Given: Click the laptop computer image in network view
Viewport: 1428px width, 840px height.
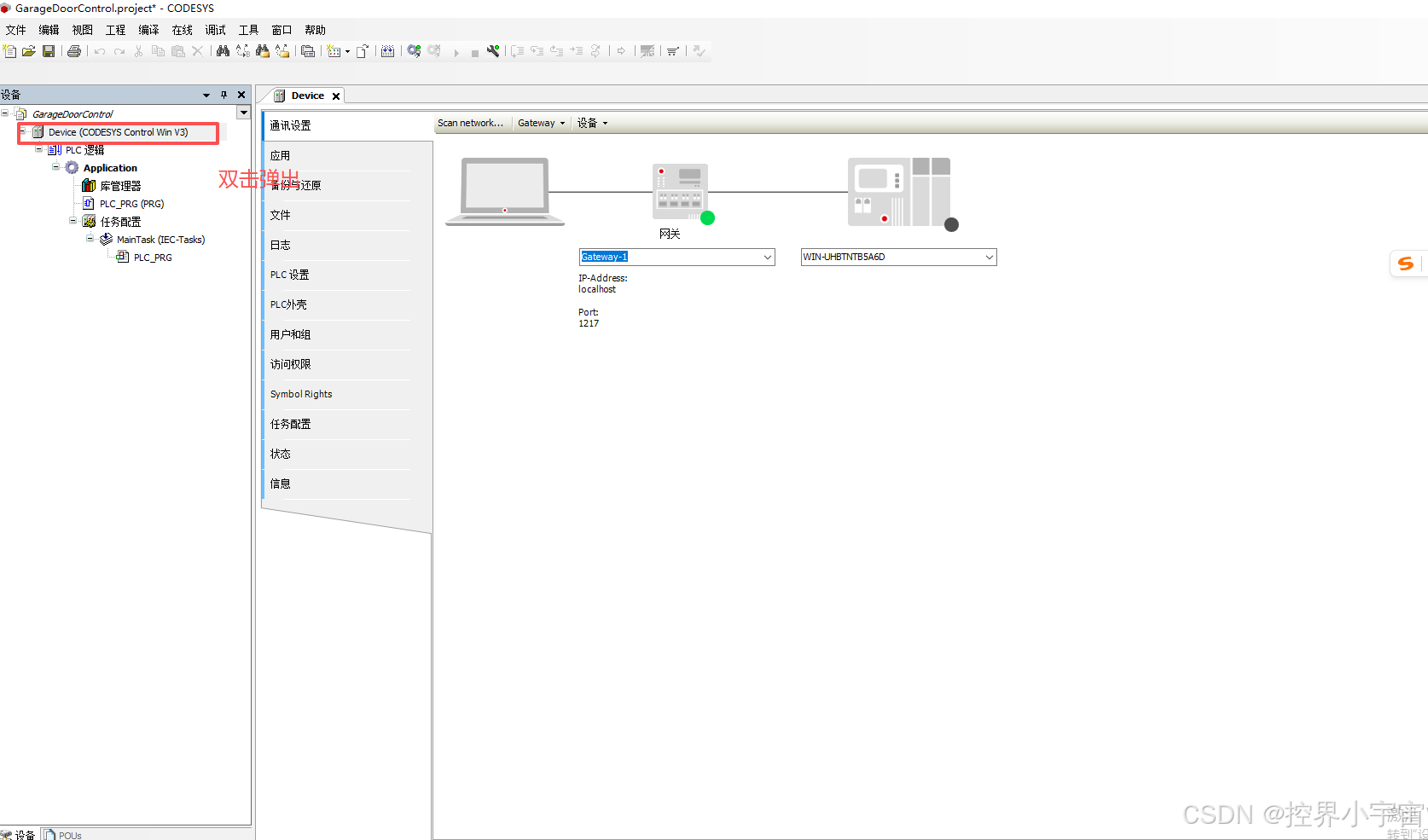Looking at the screenshot, I should (x=505, y=191).
